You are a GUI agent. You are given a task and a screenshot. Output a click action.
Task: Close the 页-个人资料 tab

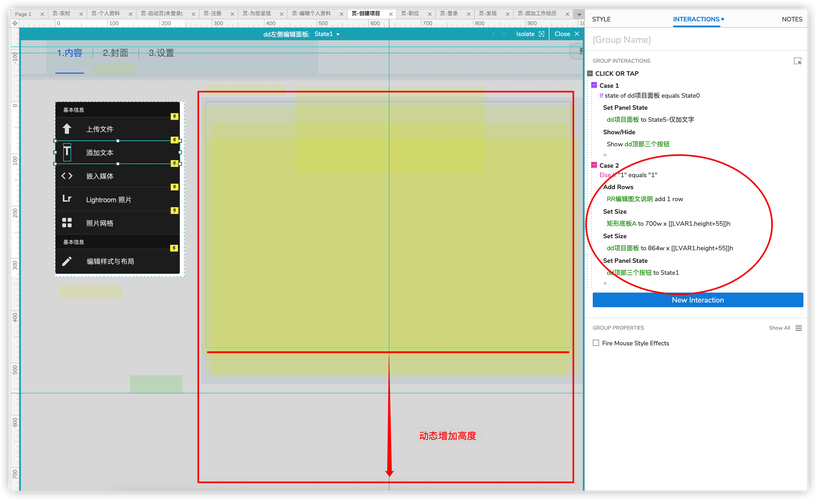click(130, 14)
